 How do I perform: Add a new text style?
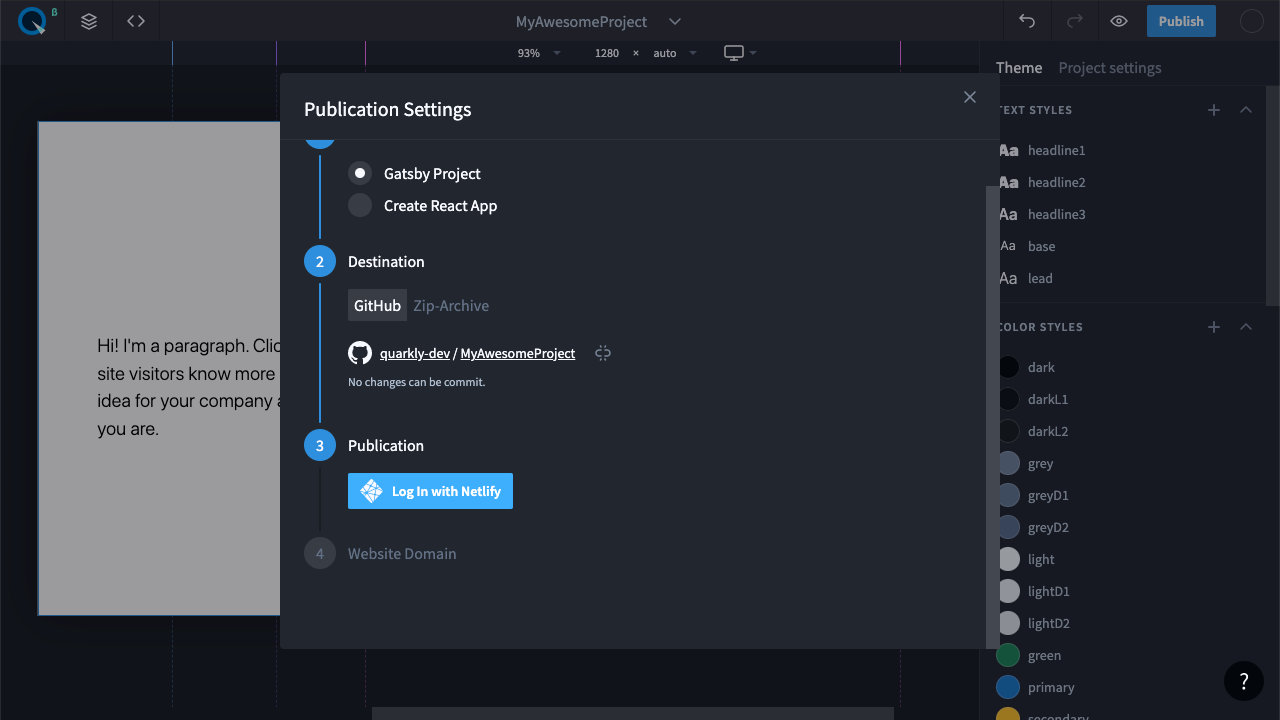click(1213, 110)
